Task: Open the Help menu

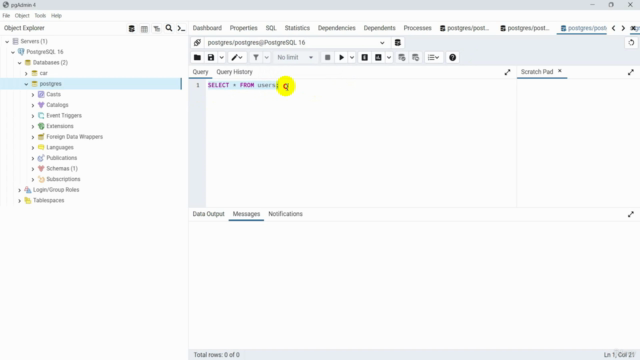Action: (x=56, y=16)
